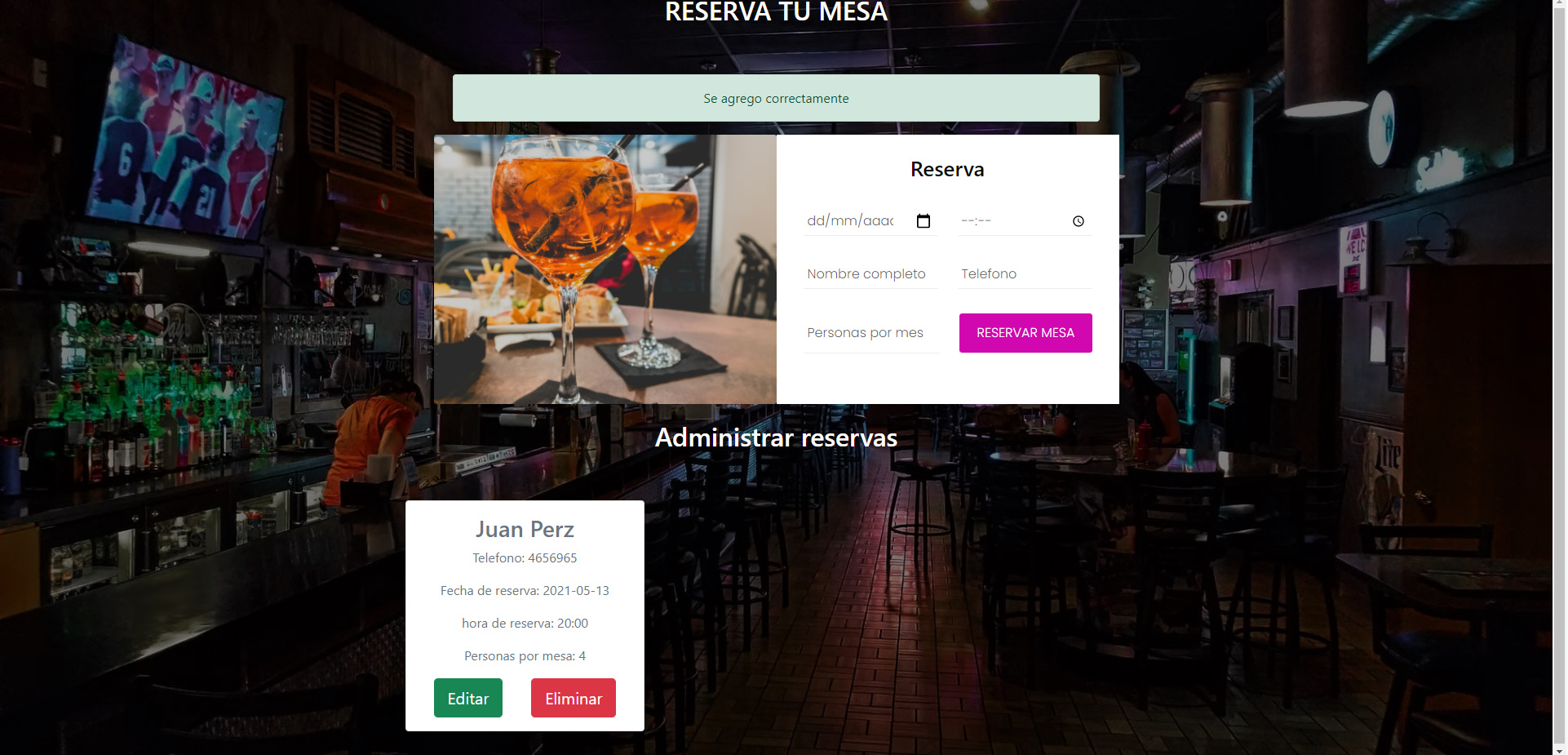Click the RESERVA TU MESA page title
The width and height of the screenshot is (1568, 755).
(776, 11)
